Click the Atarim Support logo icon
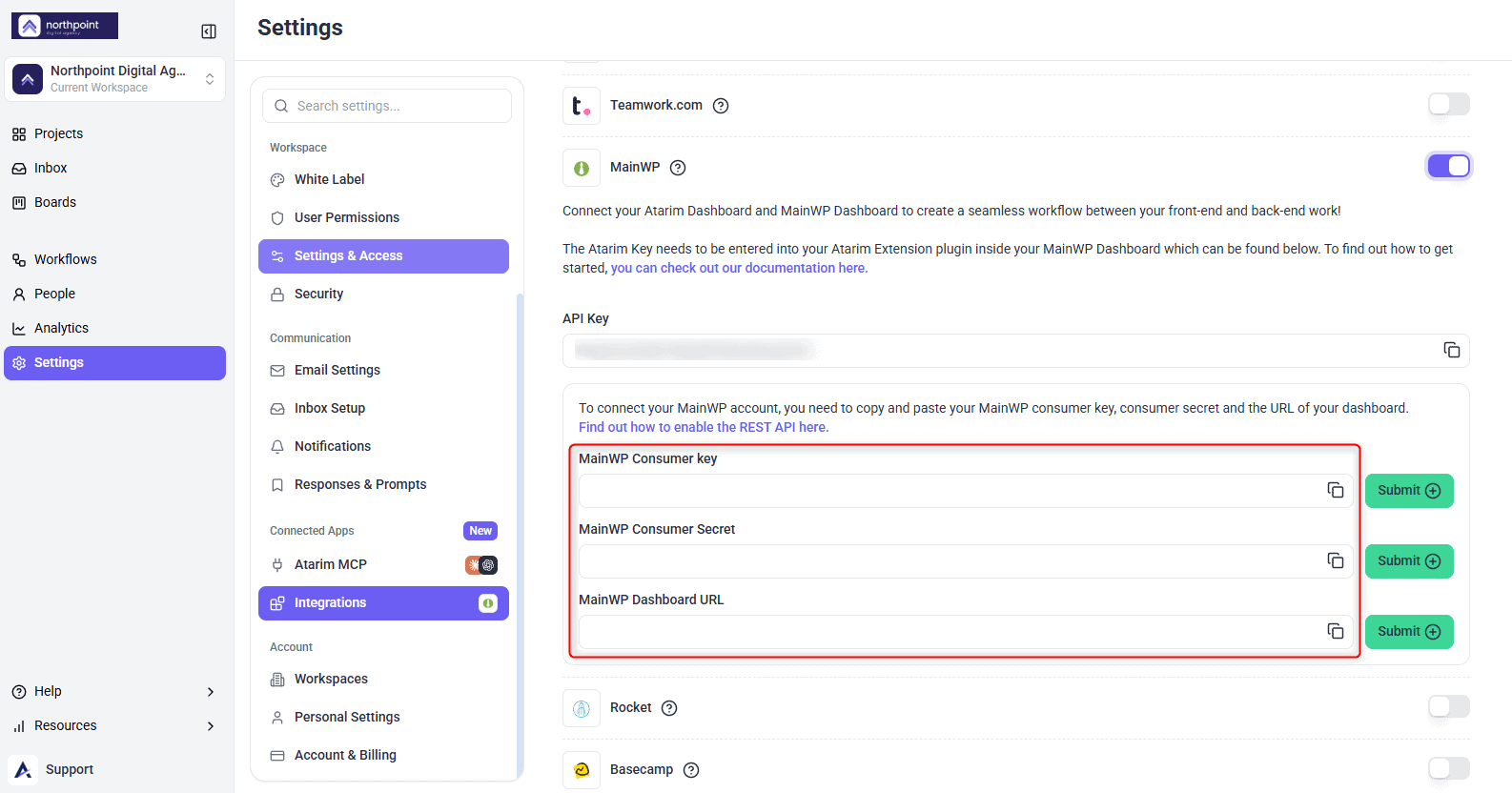The image size is (1512, 793). [x=23, y=769]
